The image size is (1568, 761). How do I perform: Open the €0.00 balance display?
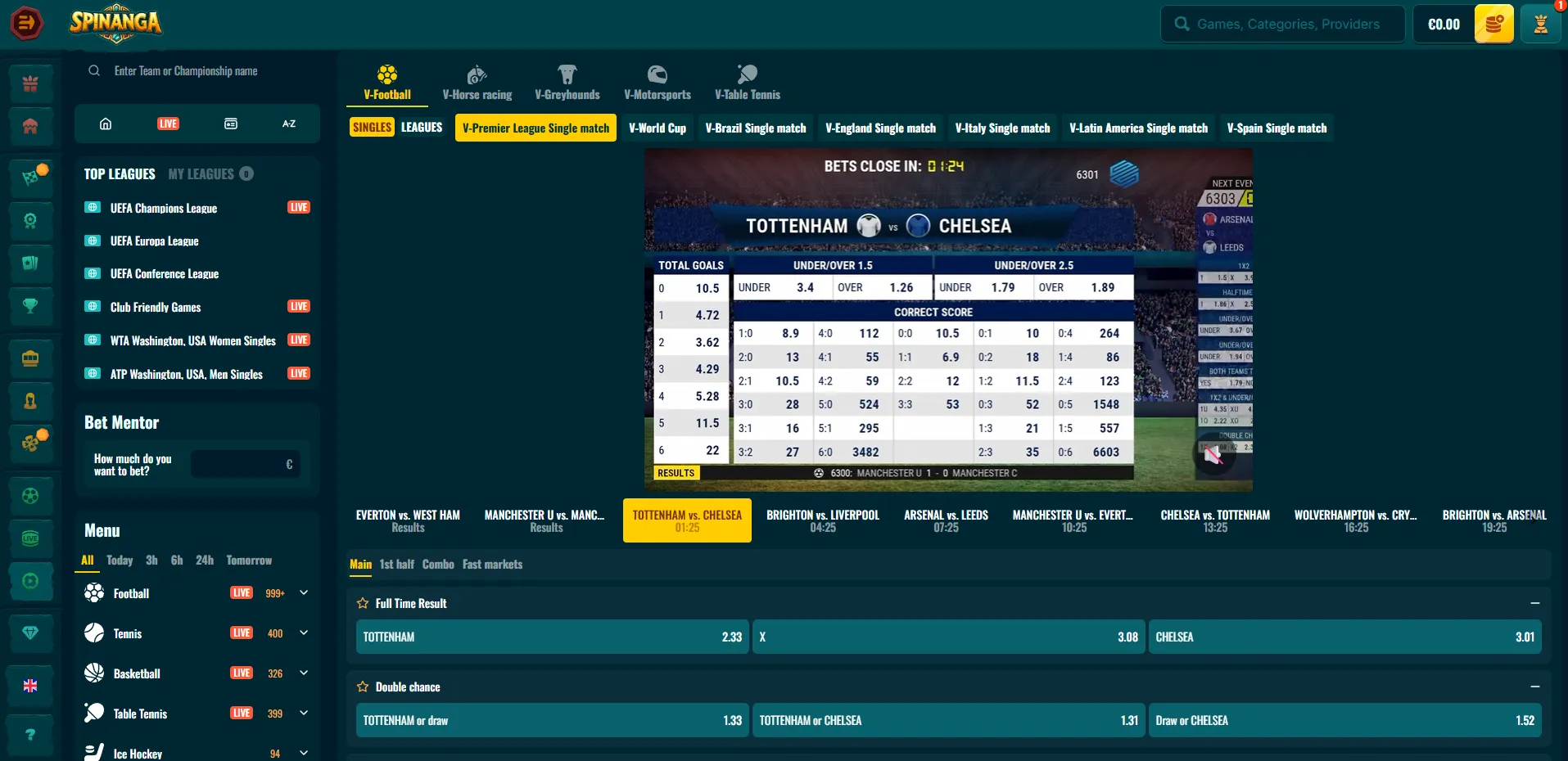pos(1444,24)
